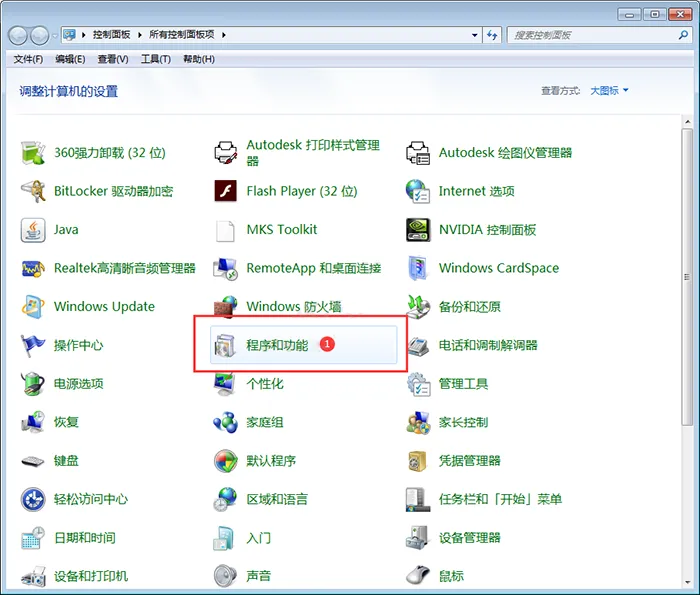Open the 编辑(E) menu
700x595 pixels.
[x=70, y=59]
